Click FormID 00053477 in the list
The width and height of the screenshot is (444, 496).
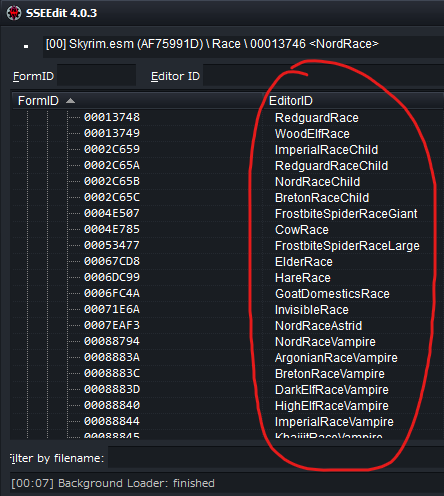pos(112,245)
